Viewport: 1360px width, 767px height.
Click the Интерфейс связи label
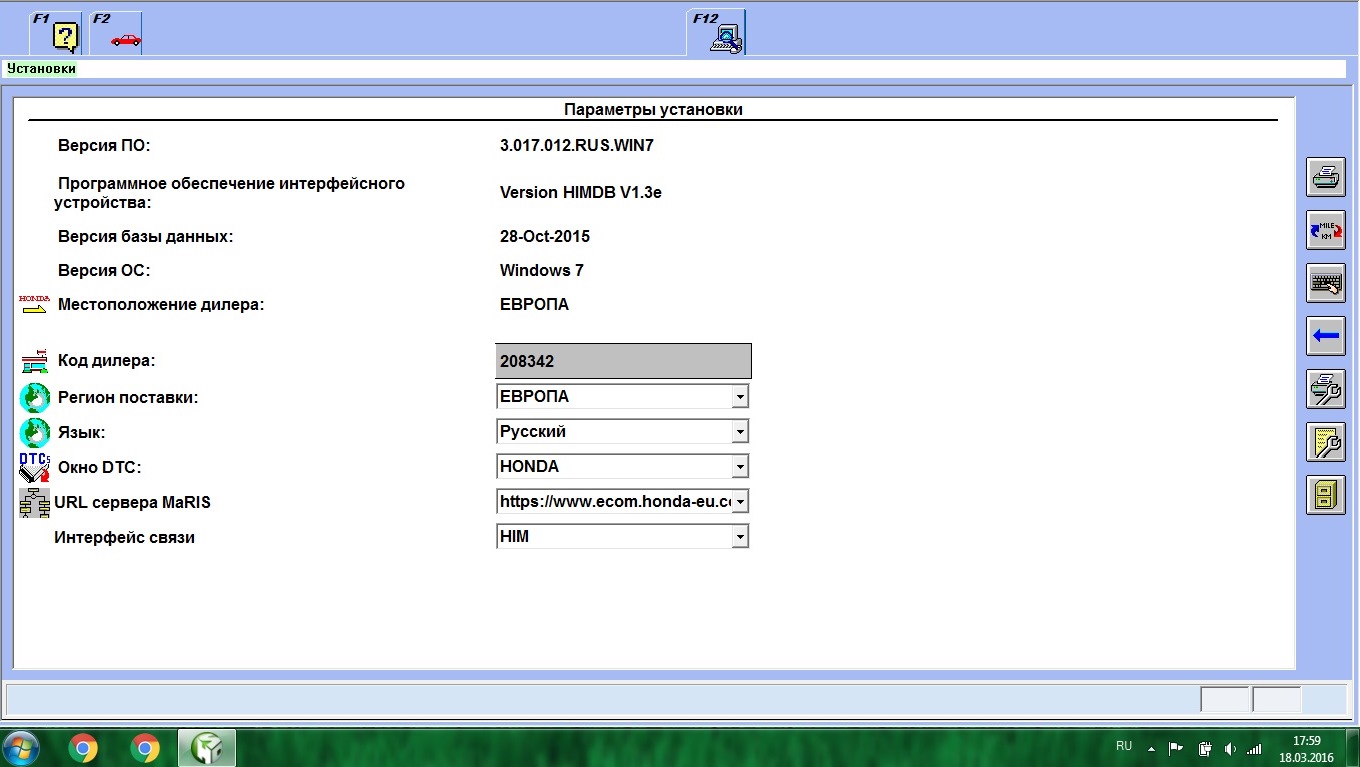[124, 537]
